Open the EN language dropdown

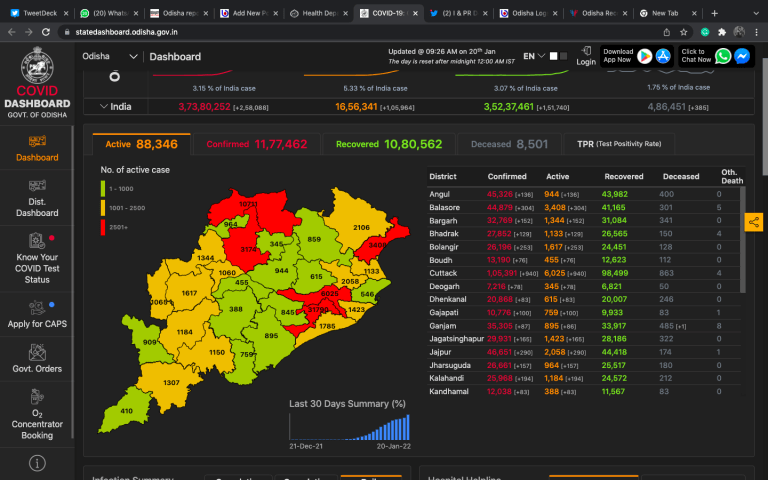[534, 57]
